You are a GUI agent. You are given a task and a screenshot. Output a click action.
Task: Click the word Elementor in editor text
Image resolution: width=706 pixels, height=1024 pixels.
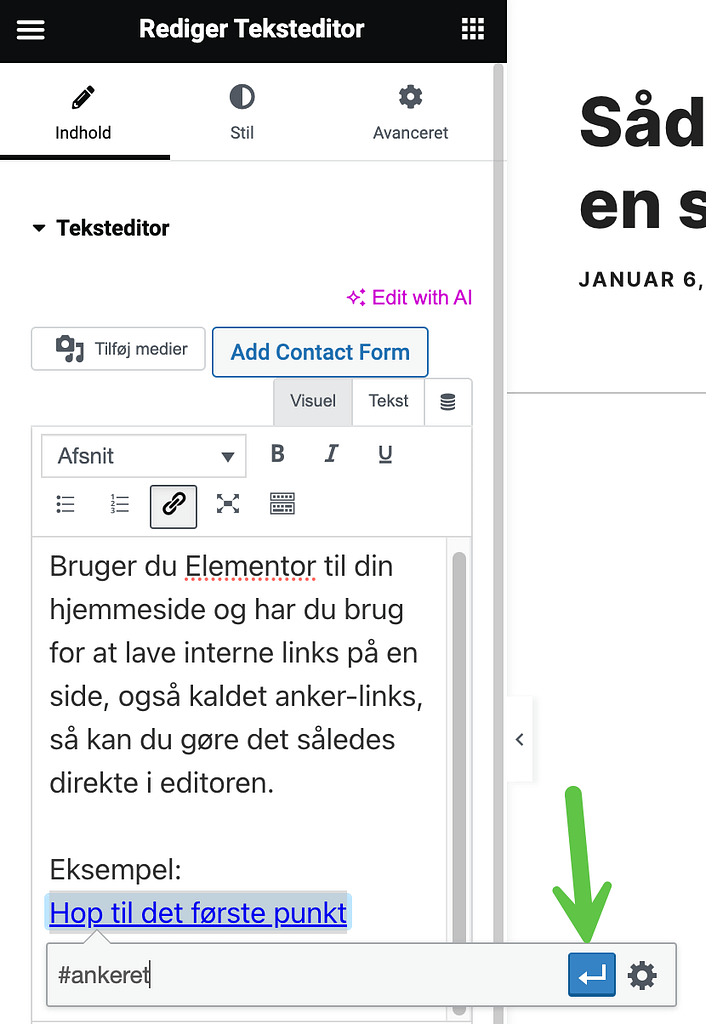[x=251, y=566]
